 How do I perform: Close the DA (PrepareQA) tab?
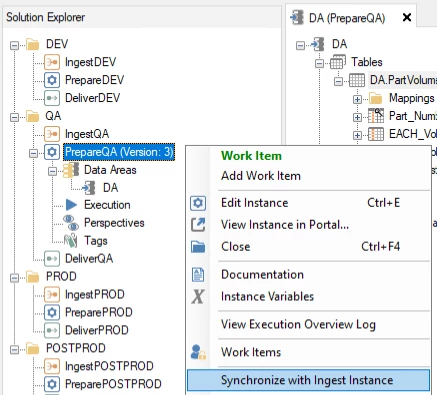click(x=407, y=17)
